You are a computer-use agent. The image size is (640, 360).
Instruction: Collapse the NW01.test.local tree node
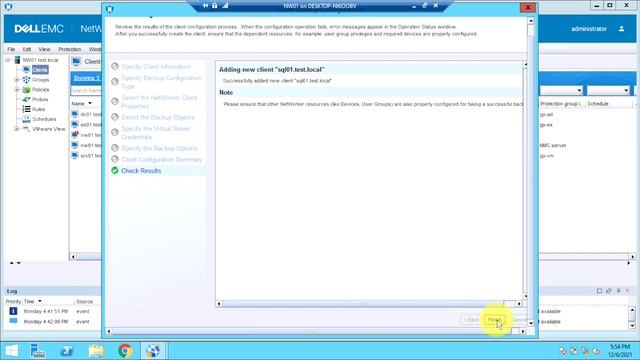pos(8,60)
